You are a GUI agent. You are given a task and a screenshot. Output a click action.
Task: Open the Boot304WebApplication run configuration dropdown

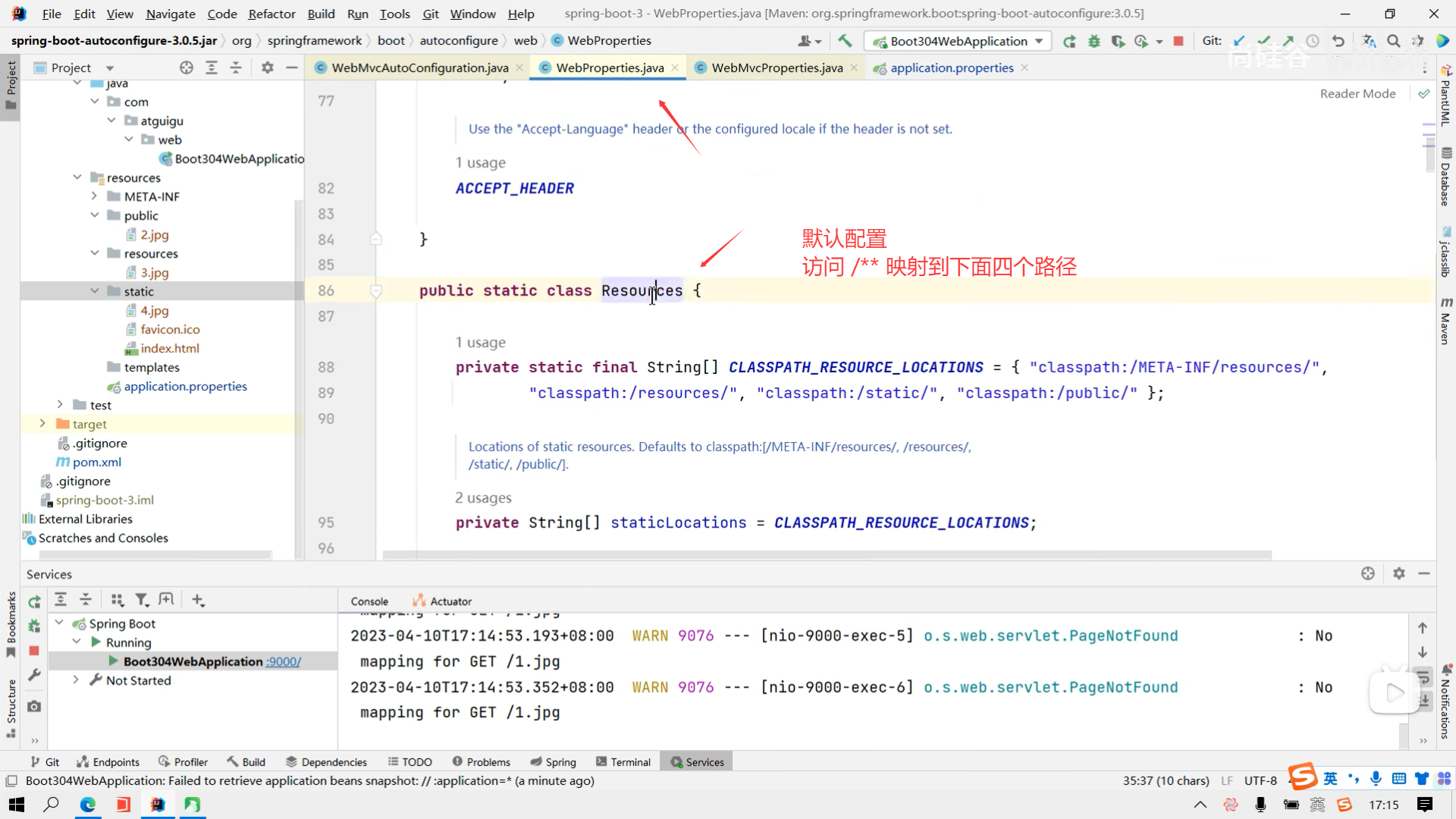pyautogui.click(x=958, y=41)
